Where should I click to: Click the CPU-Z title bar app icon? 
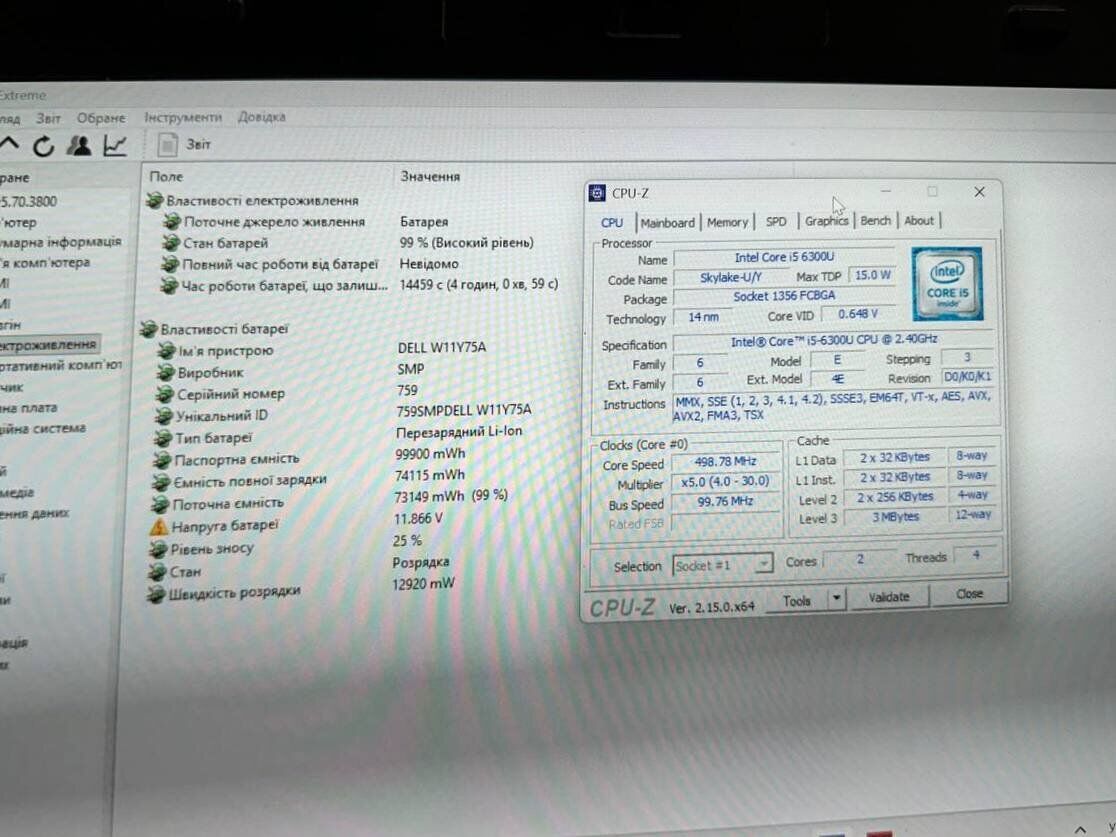click(x=598, y=193)
